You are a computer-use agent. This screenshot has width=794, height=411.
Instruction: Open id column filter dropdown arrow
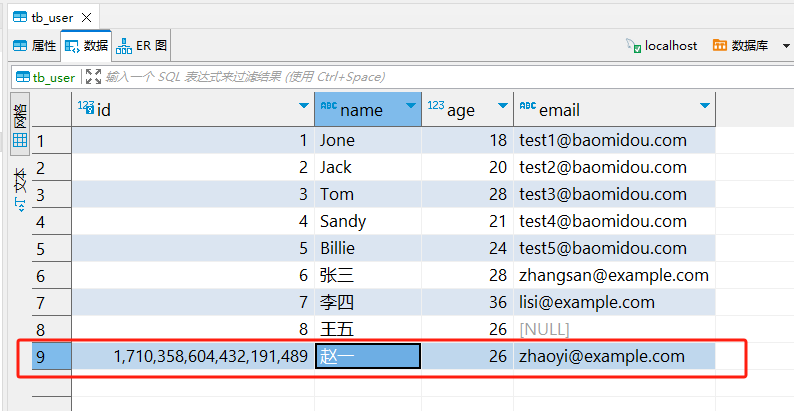pos(303,106)
